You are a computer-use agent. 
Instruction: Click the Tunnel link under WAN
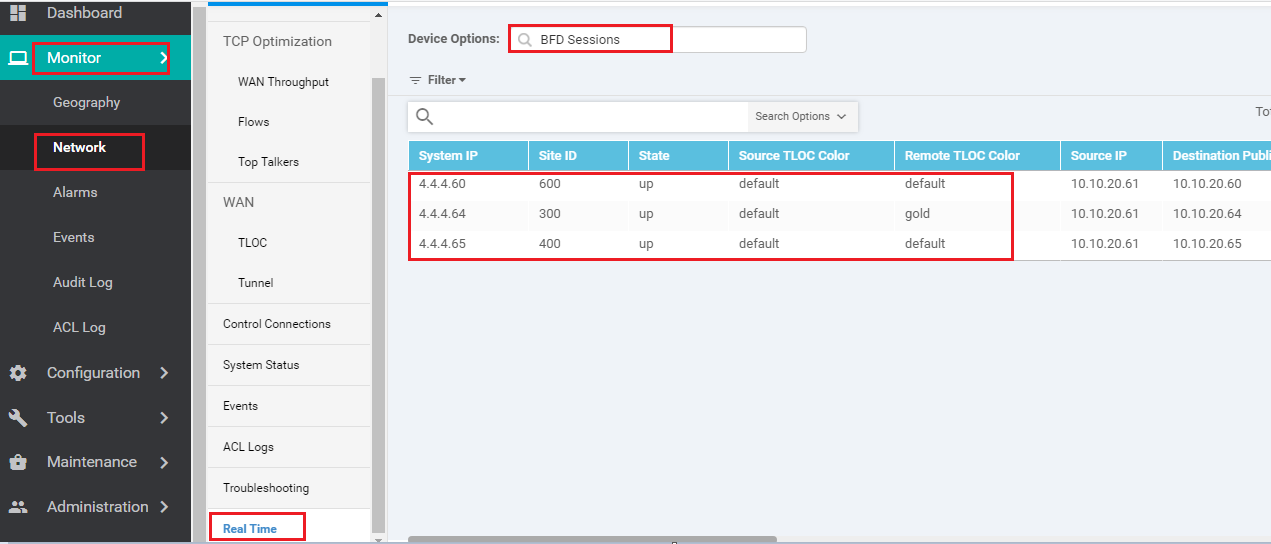[x=255, y=283]
